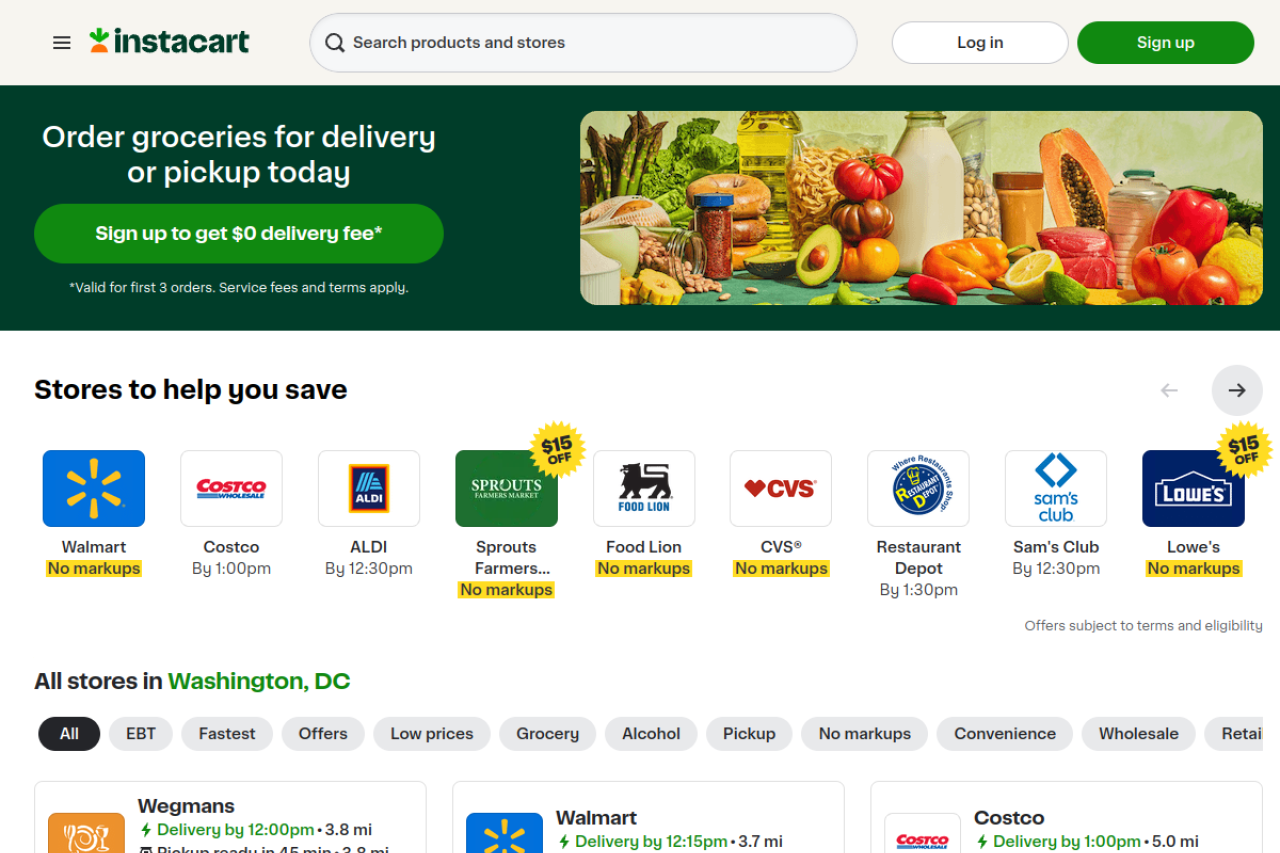Filter stores by Alcohol
This screenshot has width=1280, height=853.
coord(651,733)
